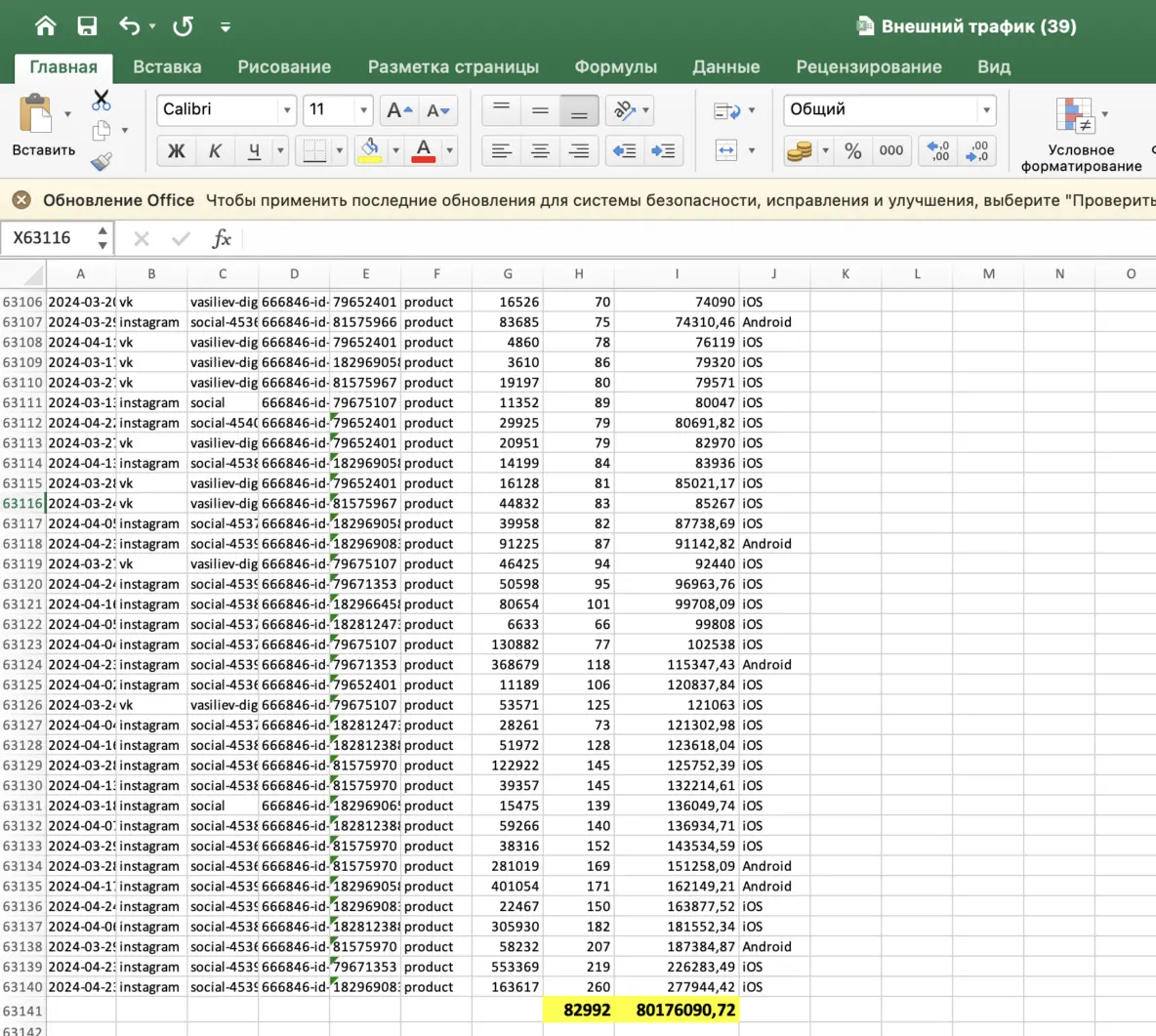Open the font size 11 dropdown
This screenshot has height=1036, width=1156.
pos(363,110)
